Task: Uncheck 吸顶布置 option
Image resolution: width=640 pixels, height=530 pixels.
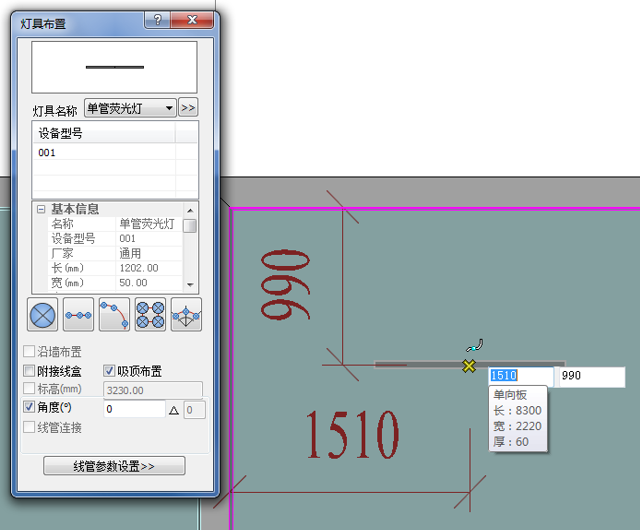Action: click(x=110, y=371)
